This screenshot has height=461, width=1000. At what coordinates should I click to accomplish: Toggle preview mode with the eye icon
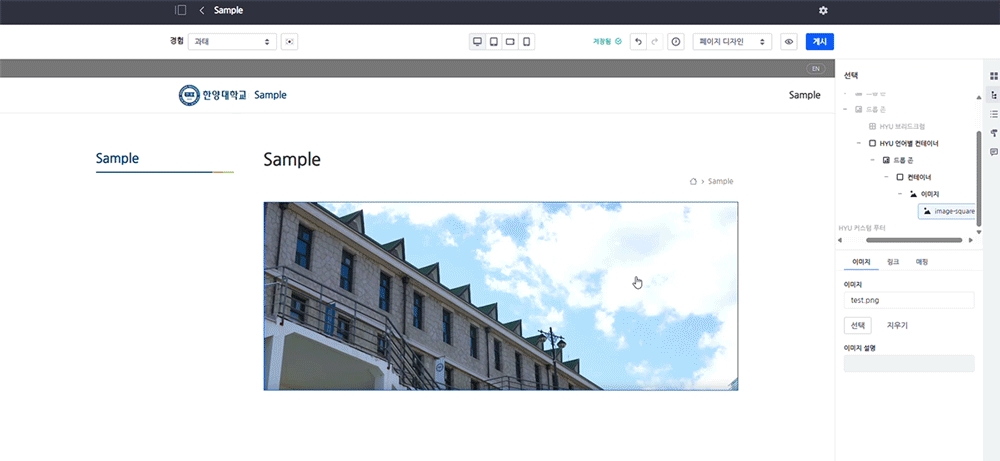coord(789,42)
